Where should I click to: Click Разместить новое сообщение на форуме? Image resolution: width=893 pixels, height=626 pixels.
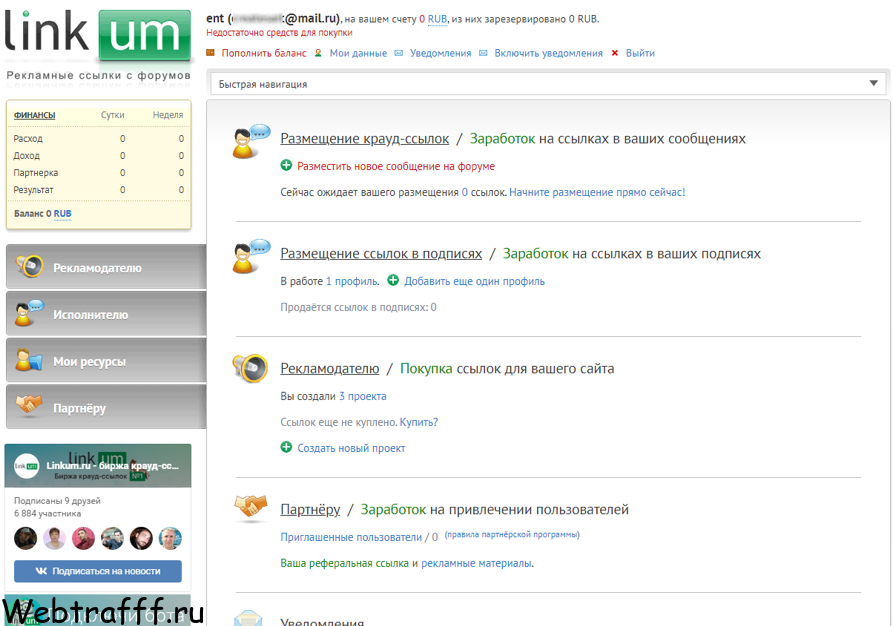pyautogui.click(x=396, y=166)
